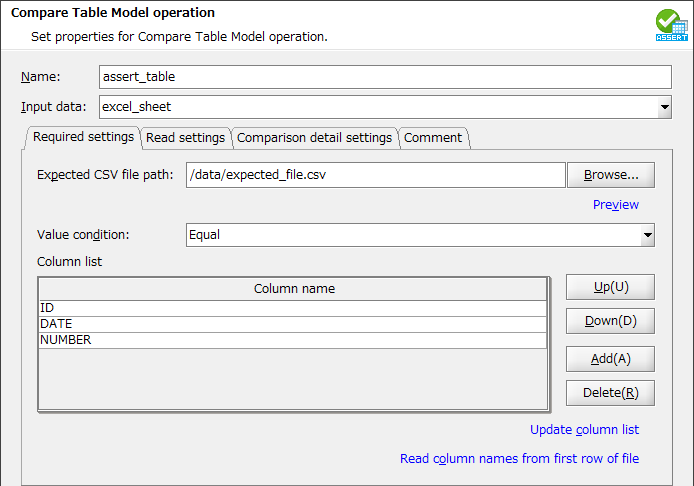Screen dimensions: 694x486
Task: Select the DATE column row
Action: 293,324
